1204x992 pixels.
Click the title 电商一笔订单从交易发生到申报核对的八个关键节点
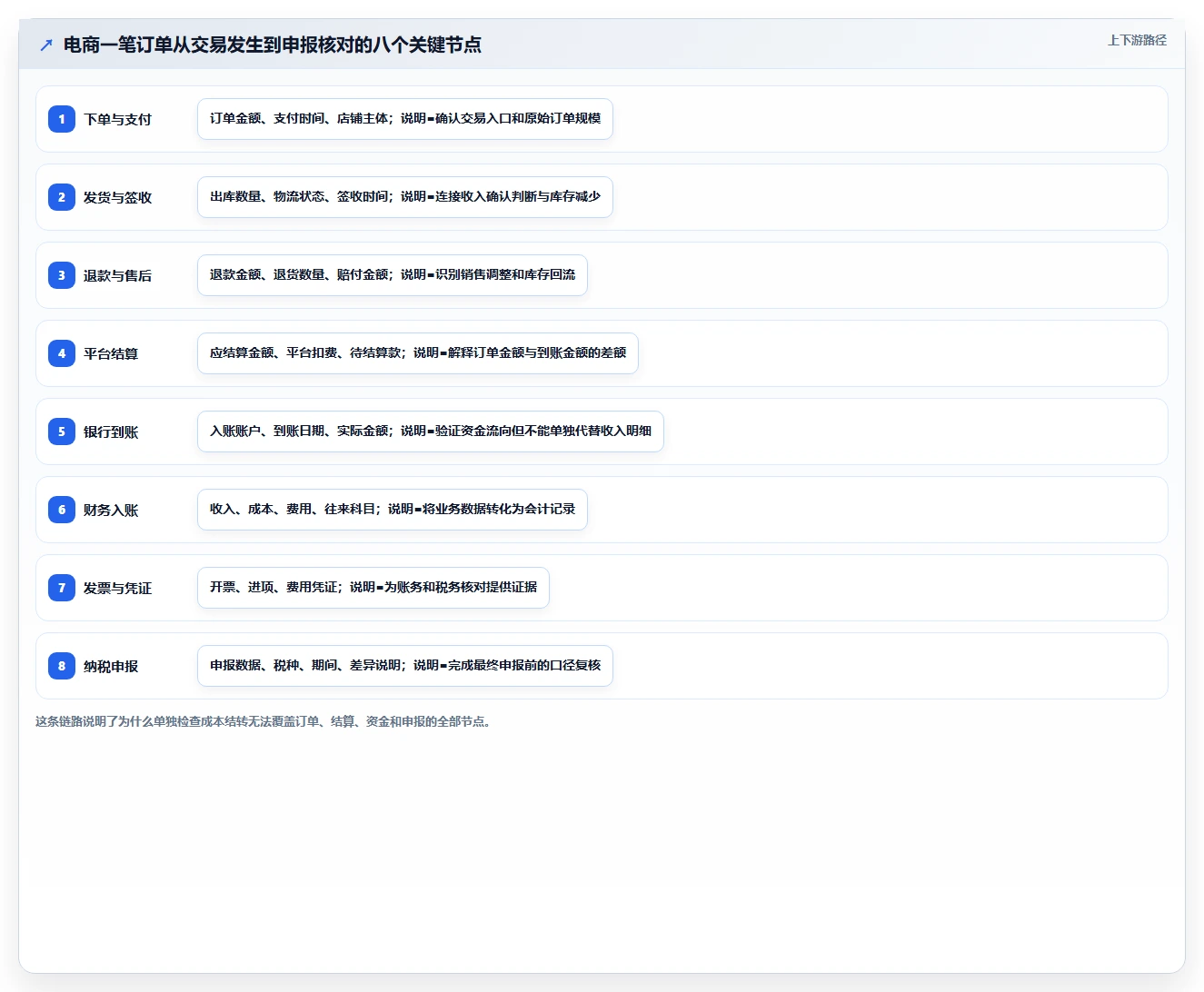click(273, 45)
